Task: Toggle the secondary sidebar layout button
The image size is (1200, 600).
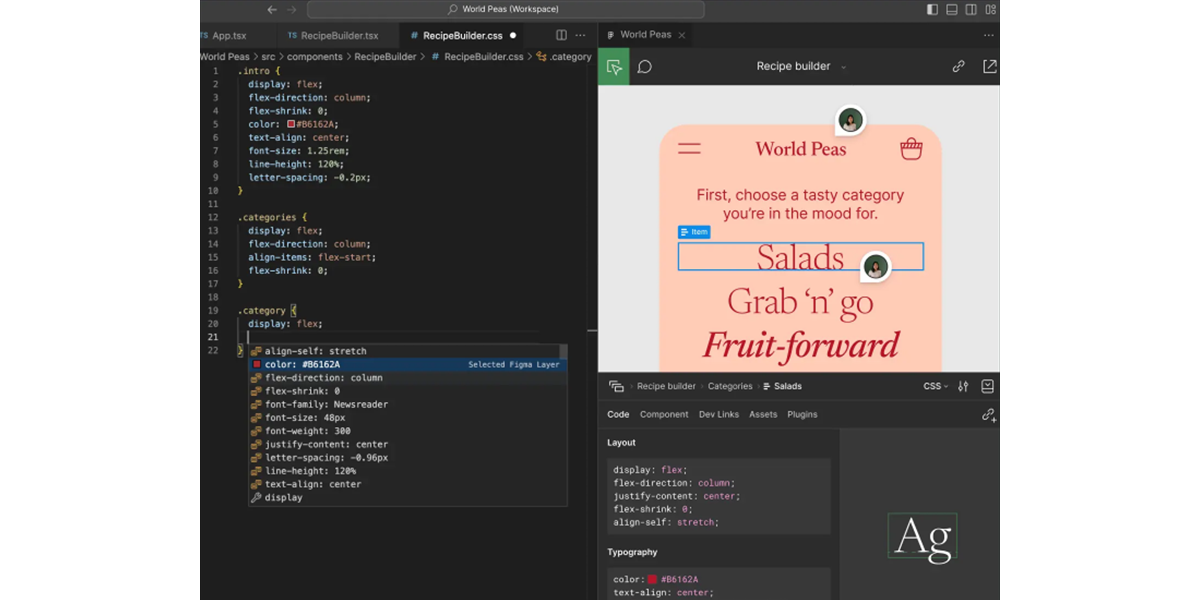Action: click(970, 10)
